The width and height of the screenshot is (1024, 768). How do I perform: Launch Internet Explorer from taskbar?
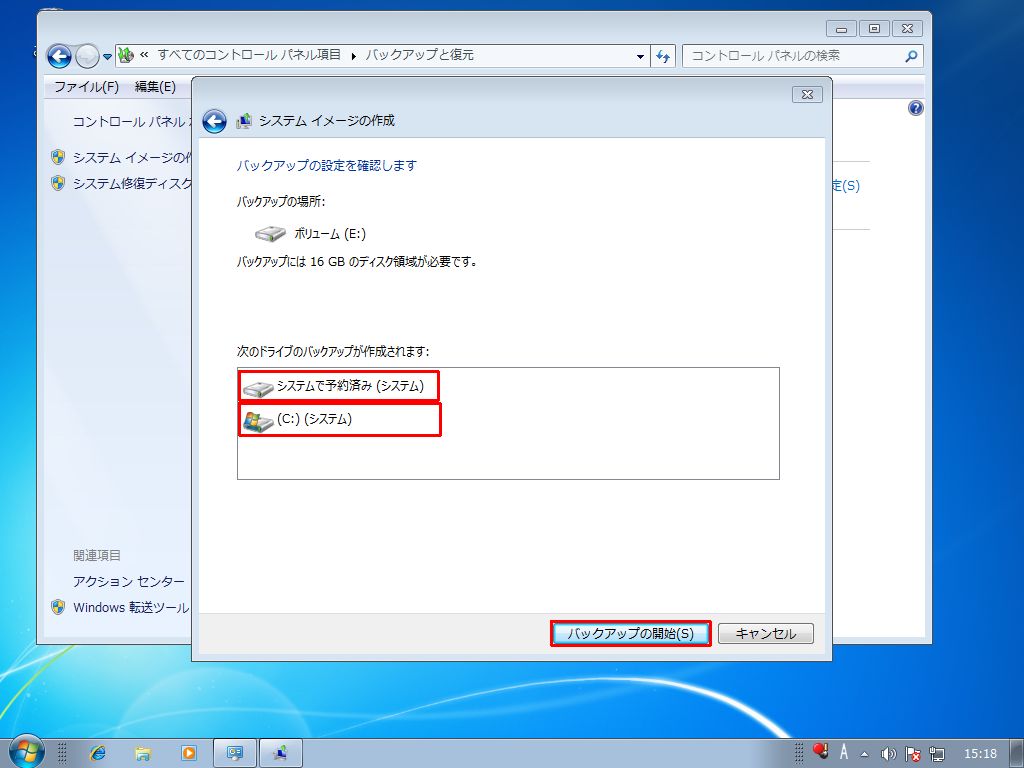click(98, 754)
